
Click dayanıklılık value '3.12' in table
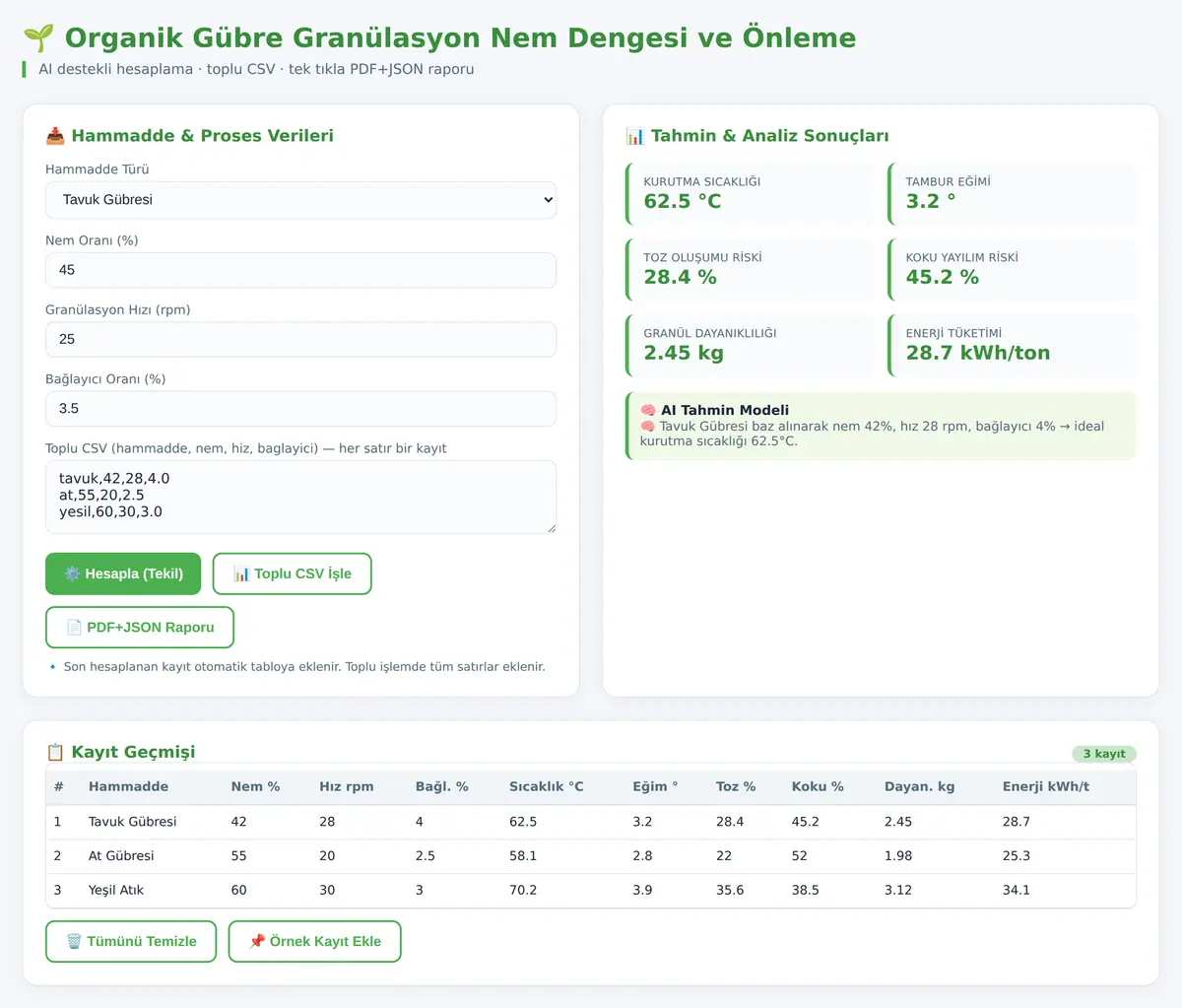[x=898, y=891]
